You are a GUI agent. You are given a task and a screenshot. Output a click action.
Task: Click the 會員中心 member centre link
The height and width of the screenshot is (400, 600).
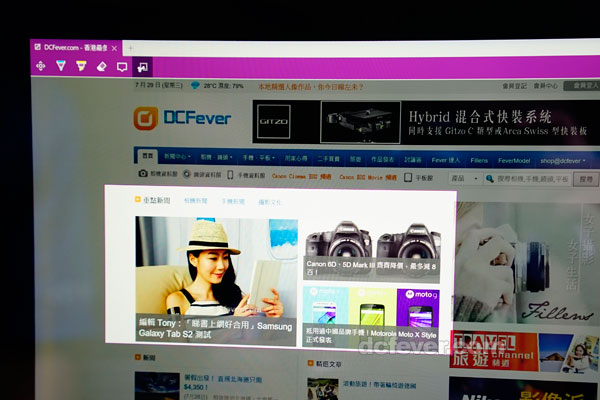click(x=546, y=86)
